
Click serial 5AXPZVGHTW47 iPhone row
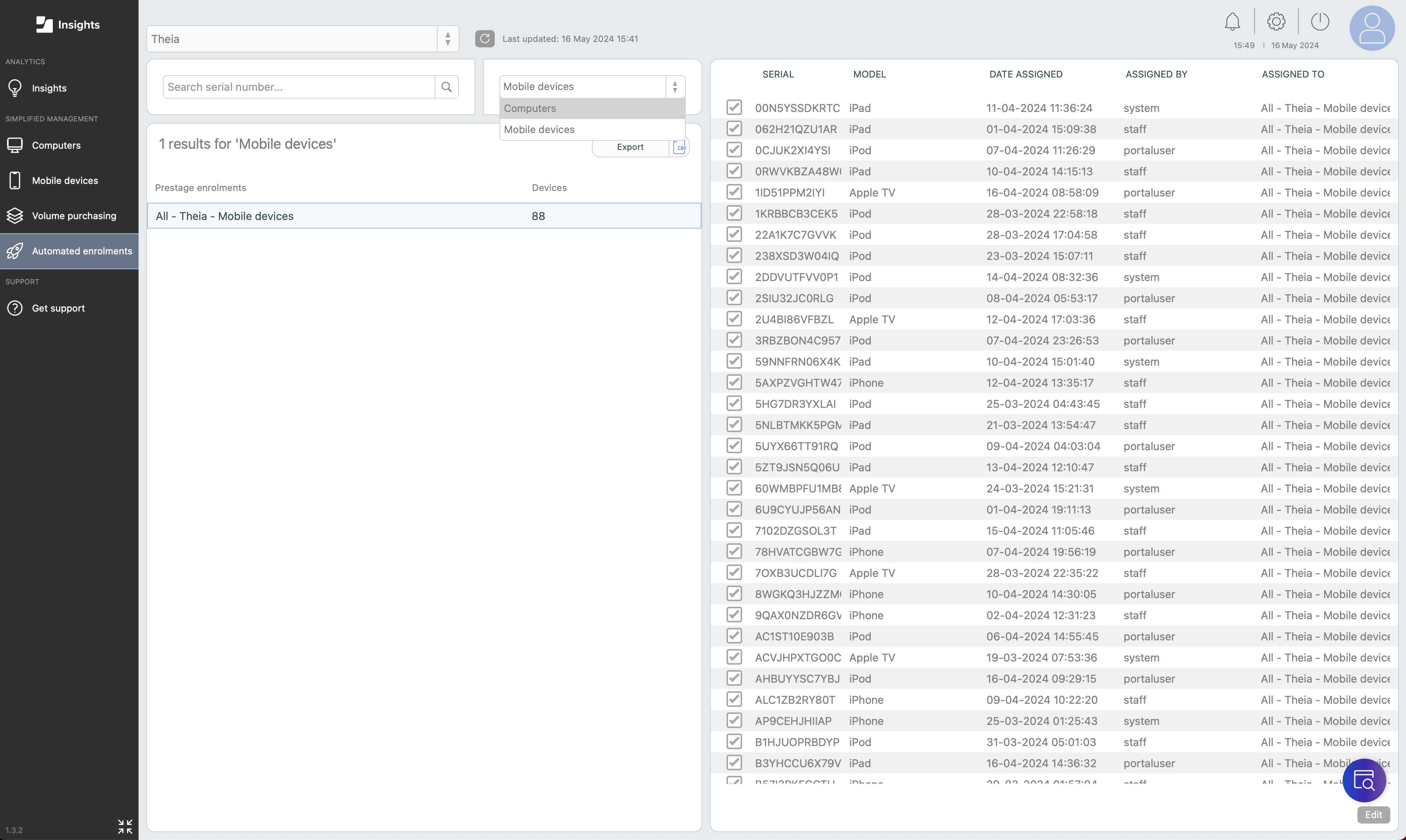[x=1054, y=383]
